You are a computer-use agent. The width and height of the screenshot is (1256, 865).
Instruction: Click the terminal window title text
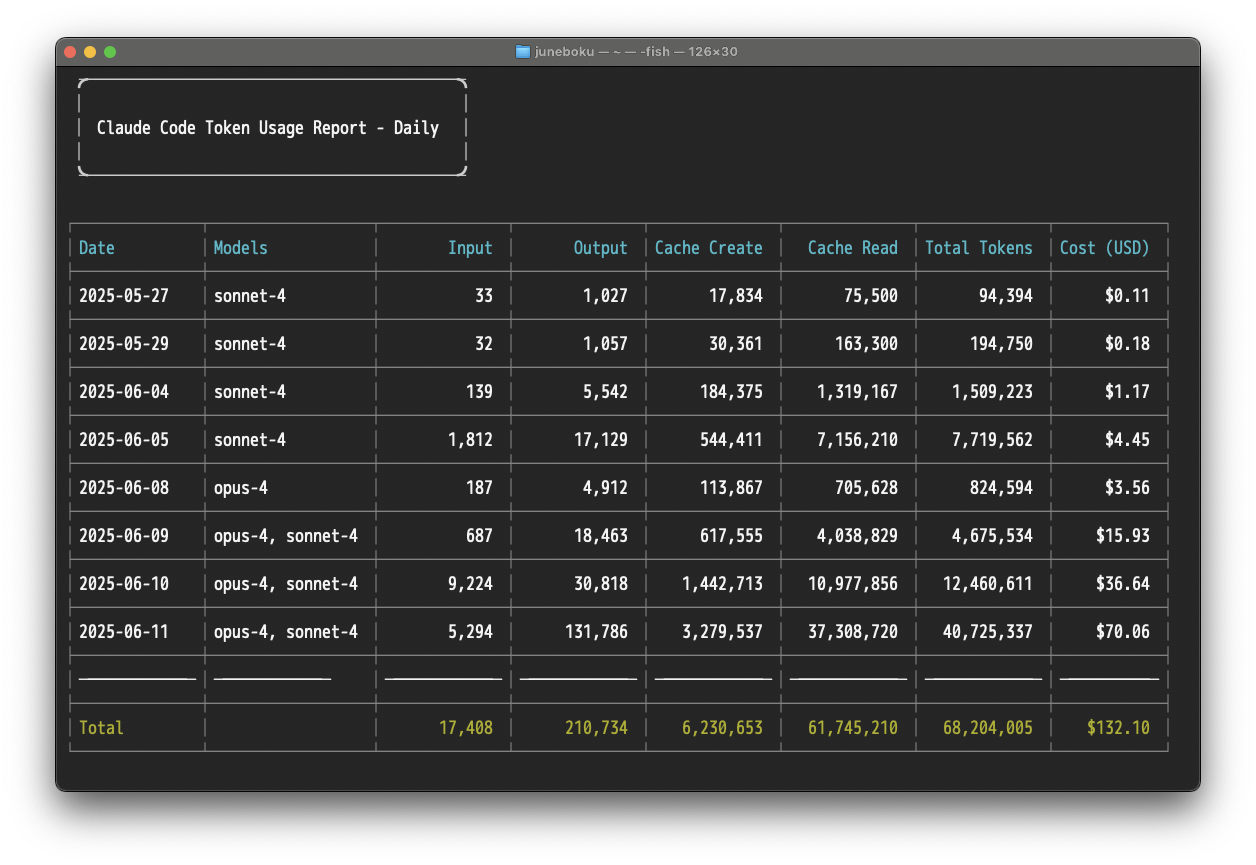pyautogui.click(x=635, y=52)
